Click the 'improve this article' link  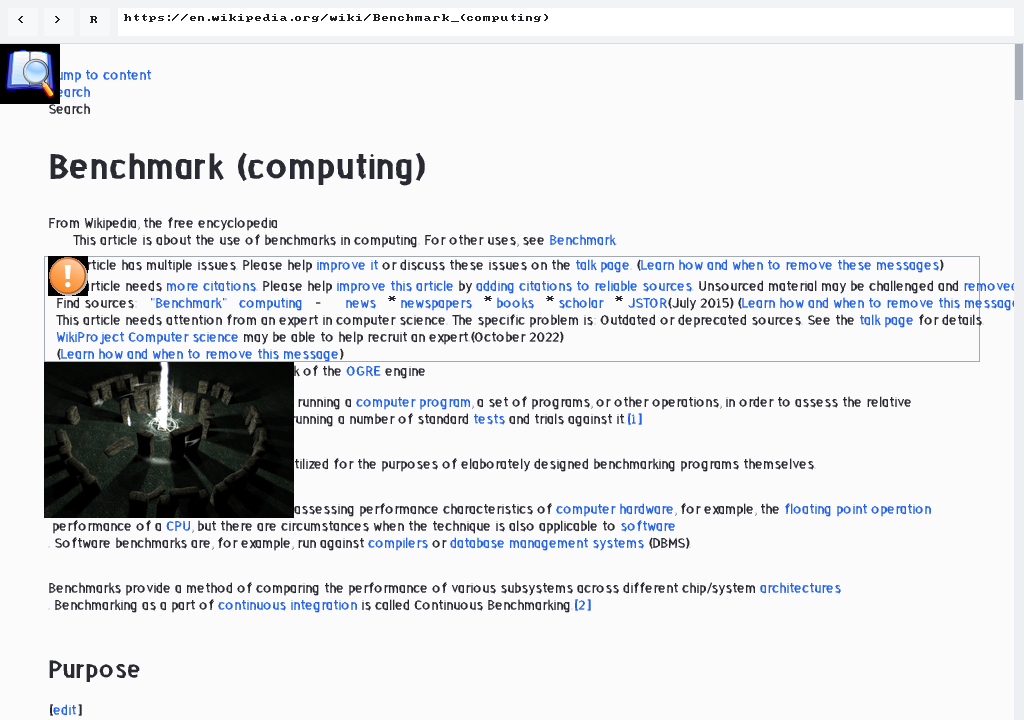pyautogui.click(x=394, y=286)
